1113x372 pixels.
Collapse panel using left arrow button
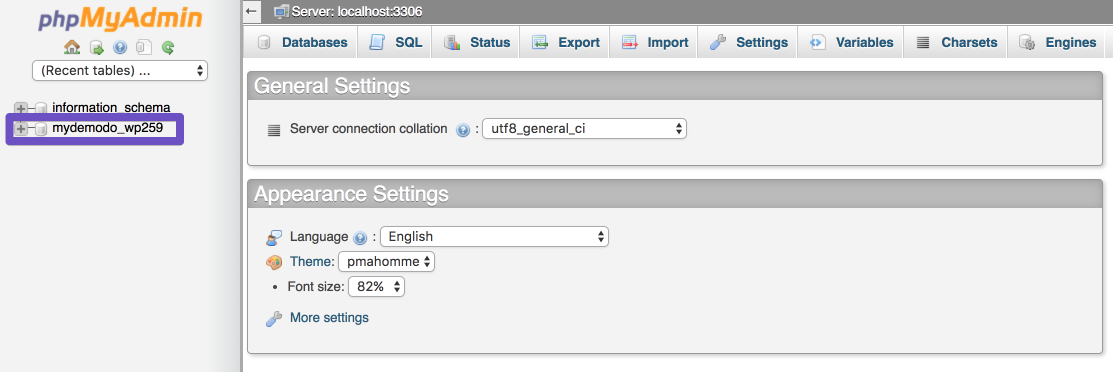(251, 11)
